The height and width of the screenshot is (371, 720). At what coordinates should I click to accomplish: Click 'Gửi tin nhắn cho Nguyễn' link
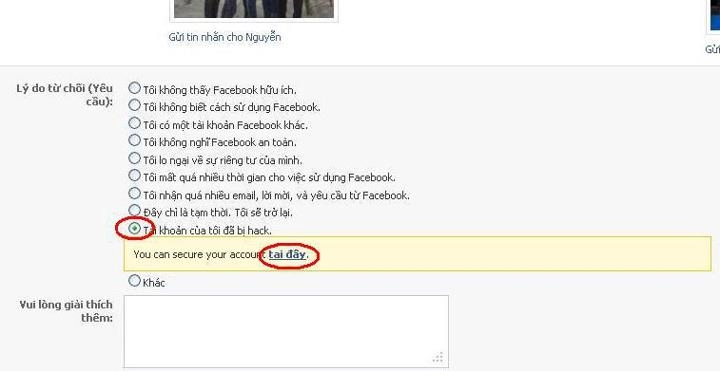coord(225,37)
